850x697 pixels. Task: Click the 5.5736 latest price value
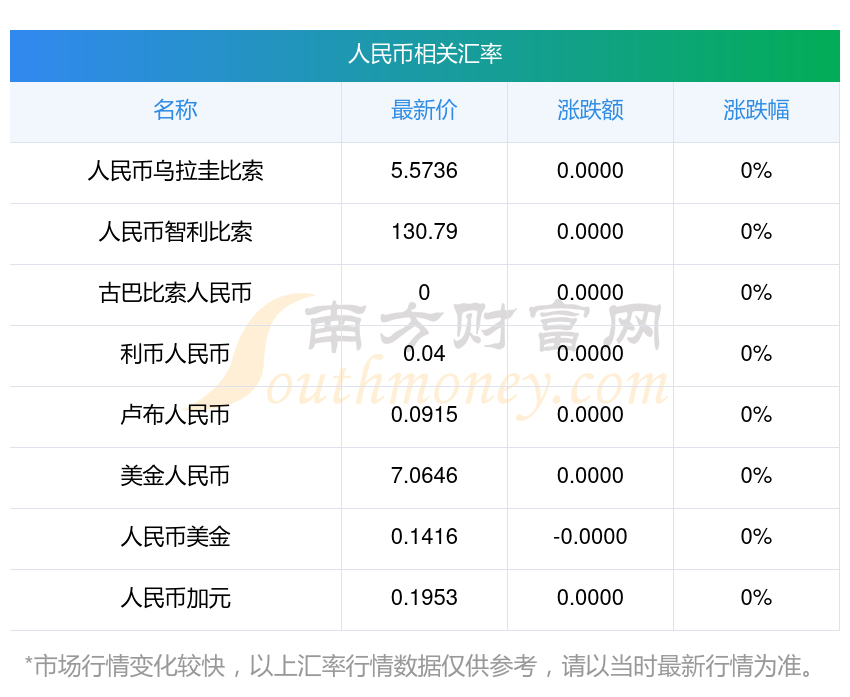(424, 171)
